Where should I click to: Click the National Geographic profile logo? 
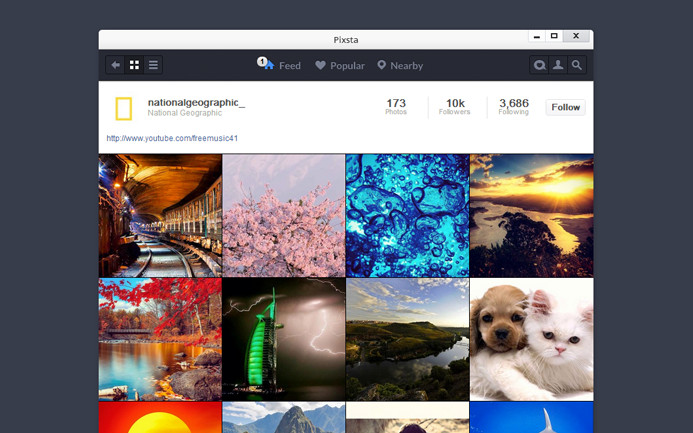(x=124, y=109)
